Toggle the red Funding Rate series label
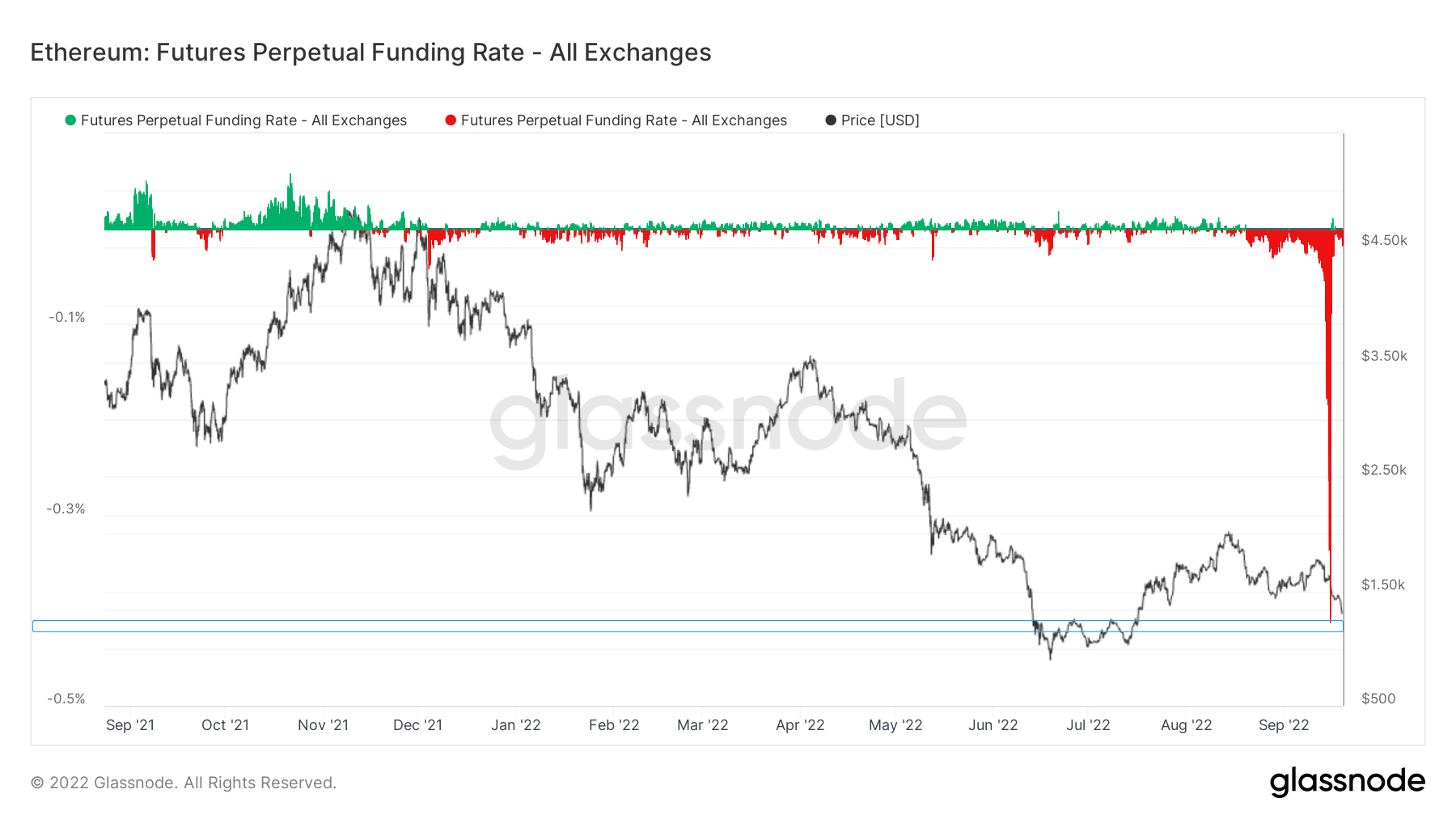The image size is (1456, 819). [x=624, y=120]
